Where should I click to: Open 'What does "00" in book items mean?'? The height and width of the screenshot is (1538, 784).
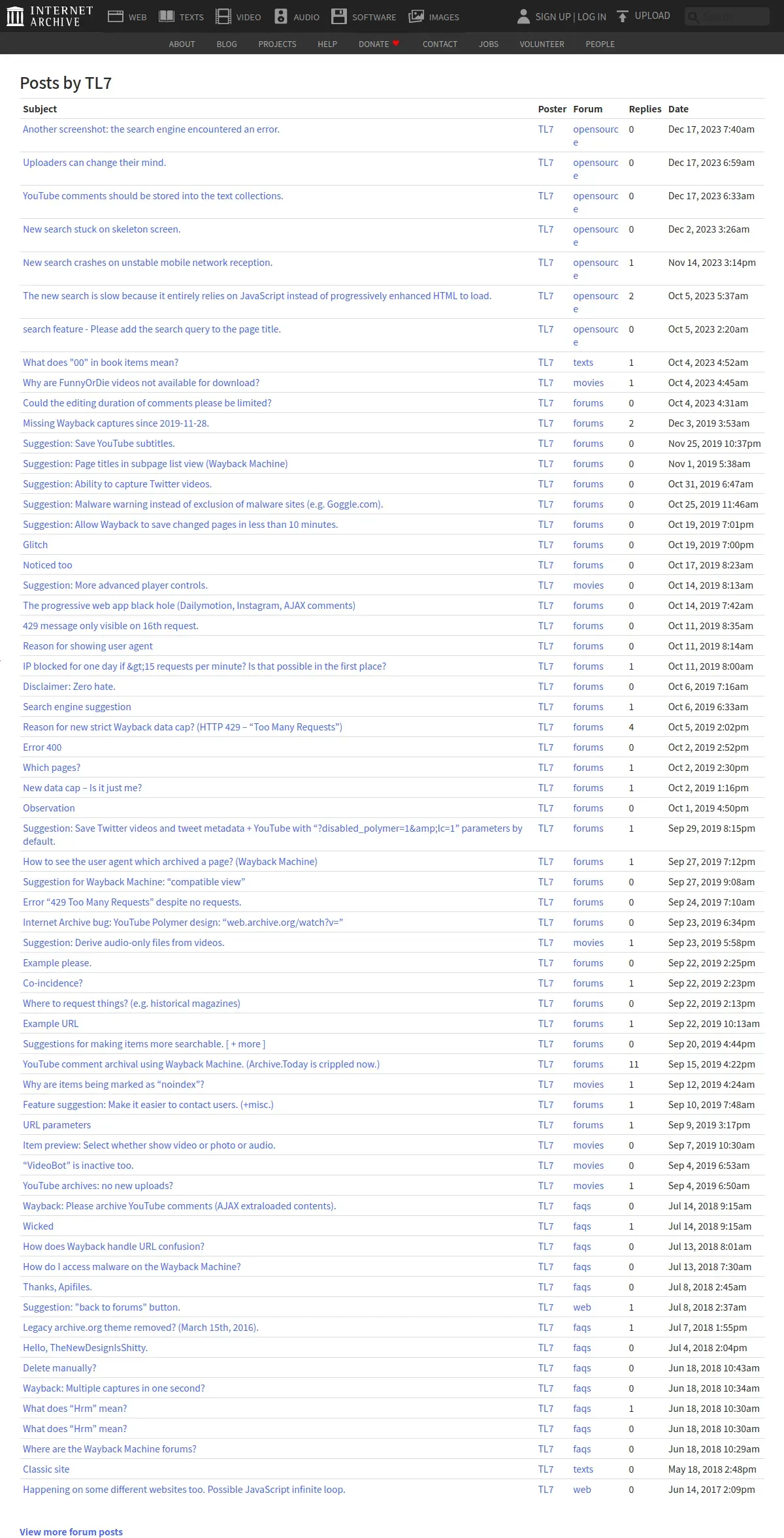pyautogui.click(x=101, y=363)
